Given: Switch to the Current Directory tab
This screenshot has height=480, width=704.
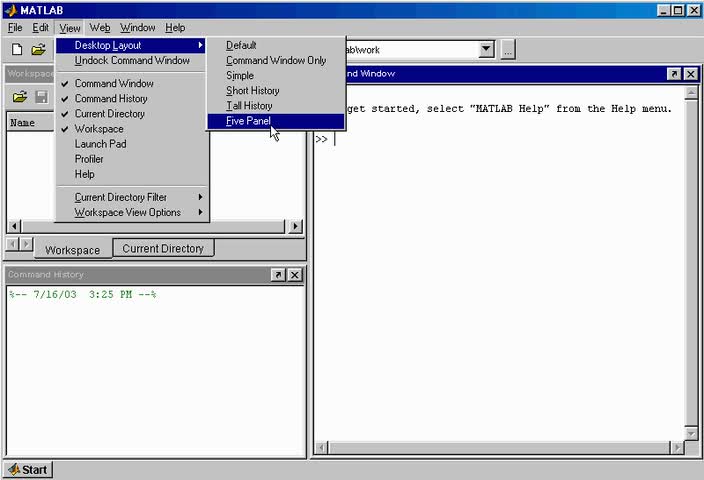Looking at the screenshot, I should click(163, 248).
